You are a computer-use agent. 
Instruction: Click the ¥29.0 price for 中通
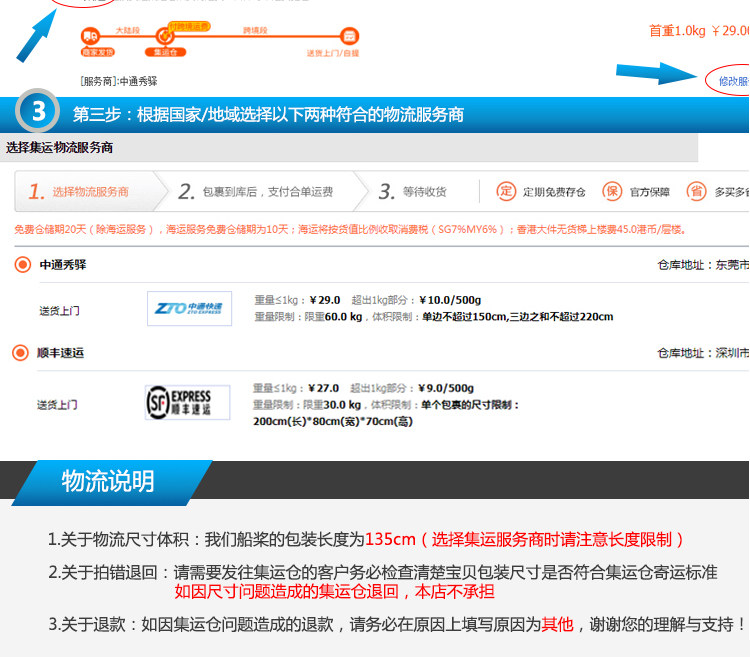(x=325, y=300)
